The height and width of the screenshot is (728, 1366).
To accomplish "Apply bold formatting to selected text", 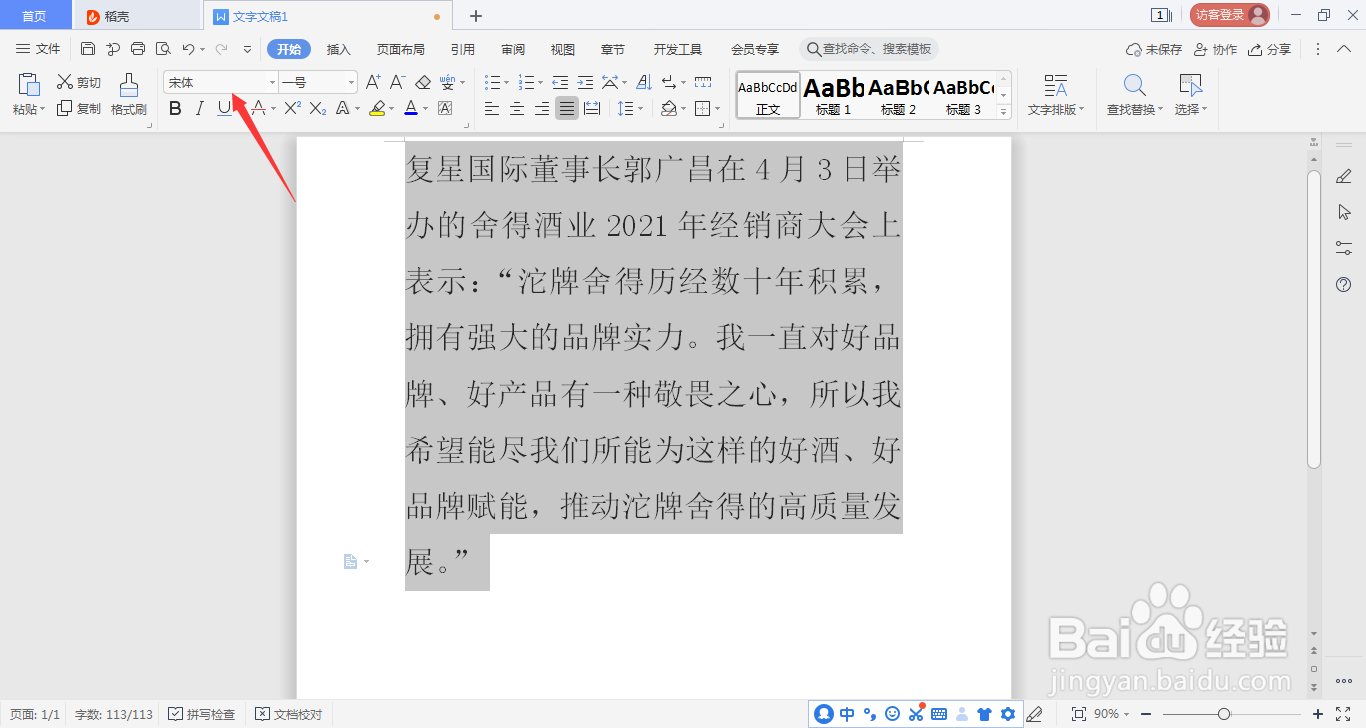I will (x=175, y=108).
